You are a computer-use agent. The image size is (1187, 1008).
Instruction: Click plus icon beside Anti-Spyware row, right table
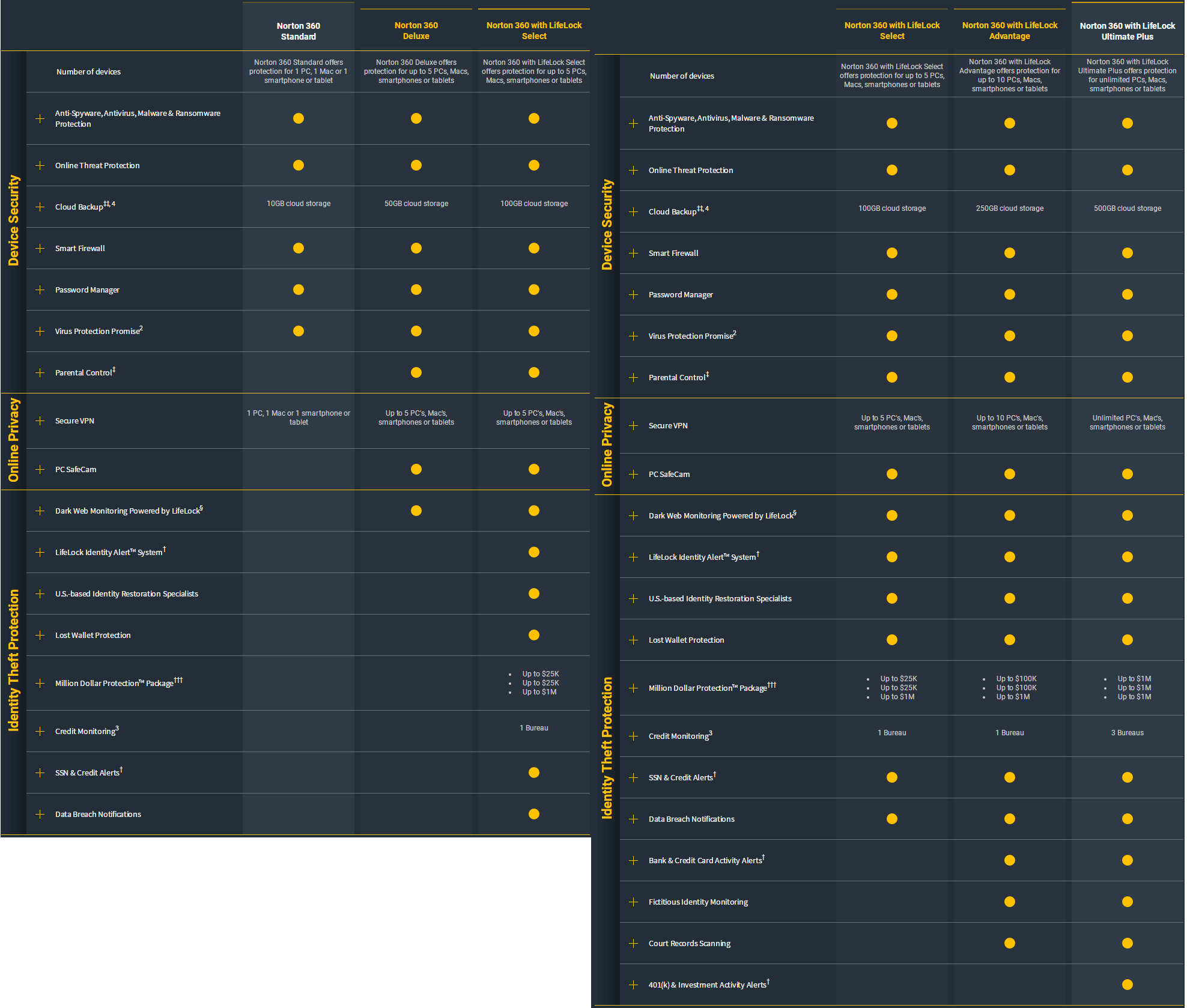coord(634,123)
